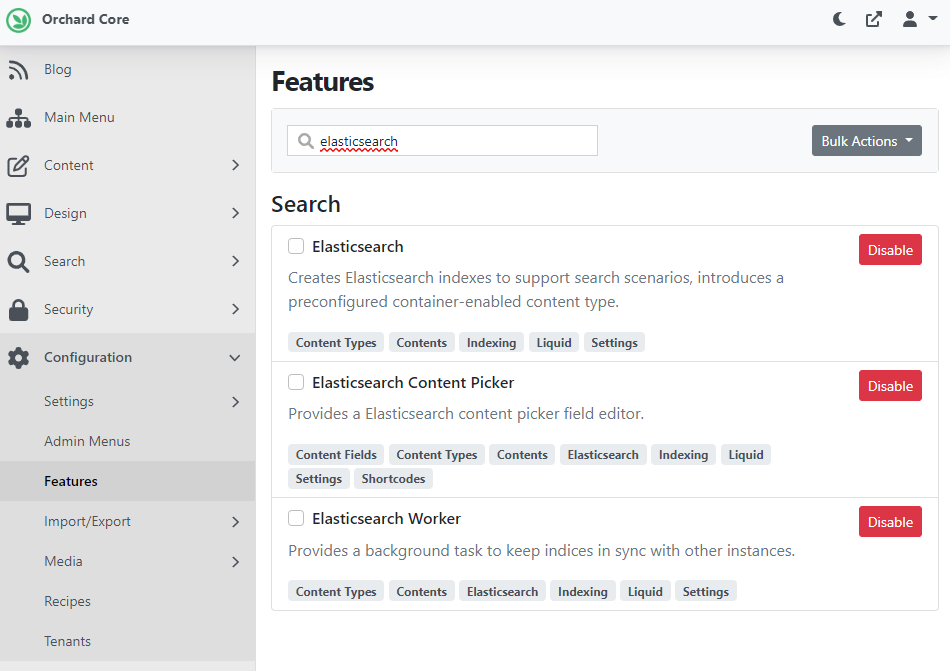Check the Elasticsearch Content Picker checkbox
Image resolution: width=950 pixels, height=671 pixels.
click(296, 382)
